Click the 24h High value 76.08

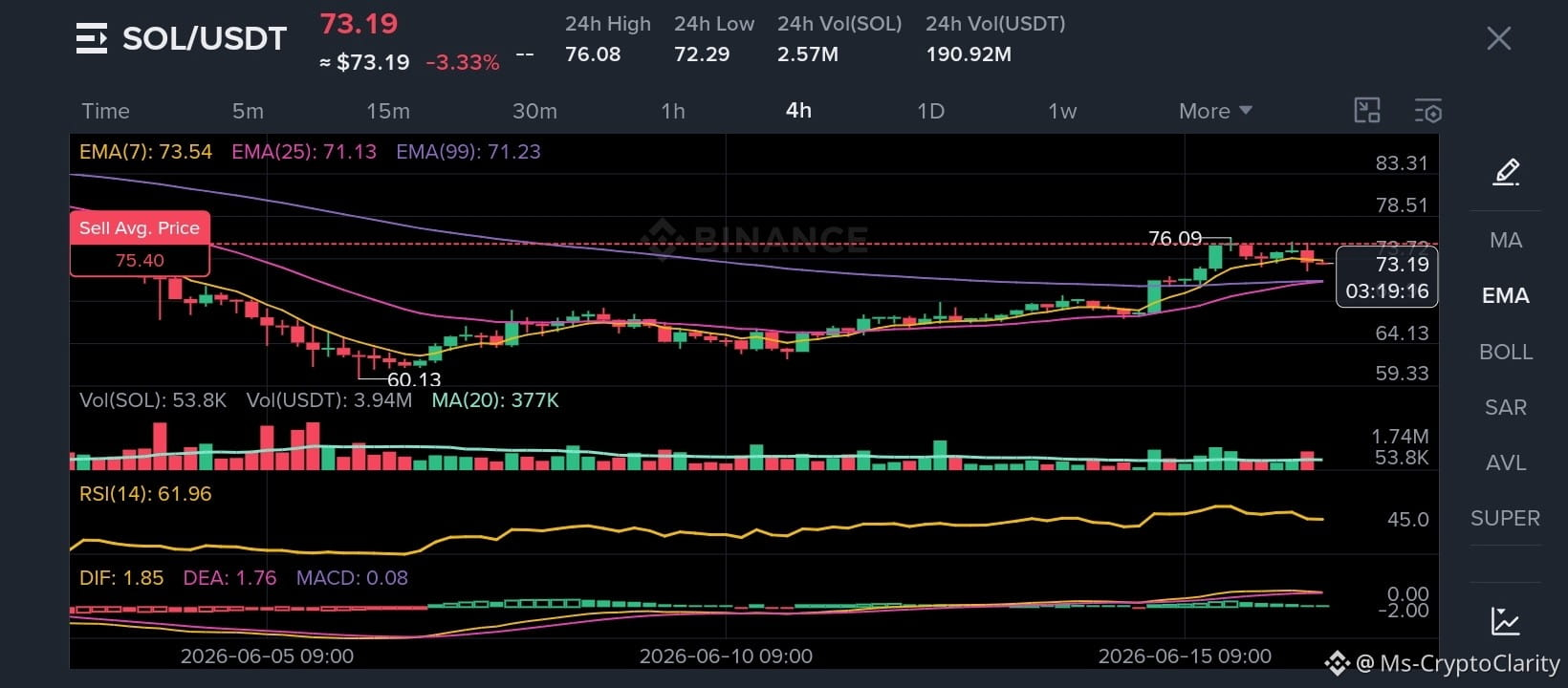click(593, 54)
